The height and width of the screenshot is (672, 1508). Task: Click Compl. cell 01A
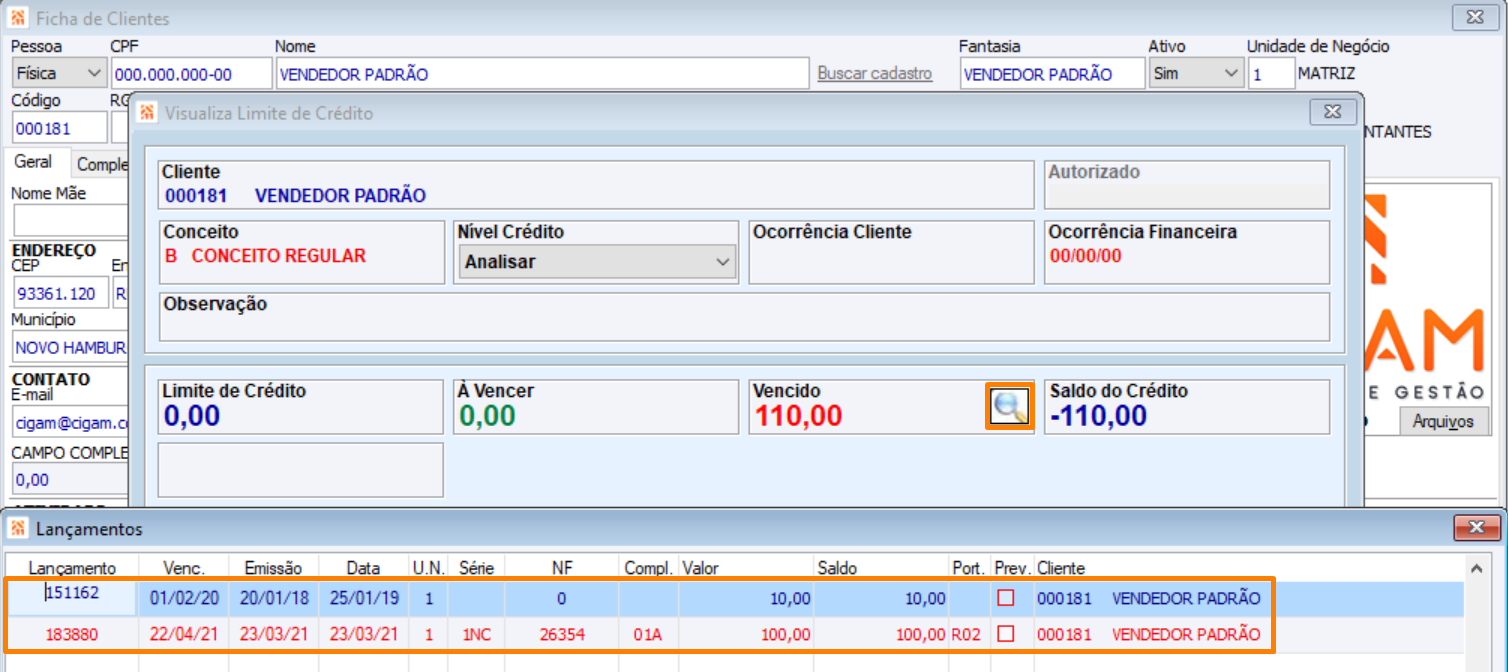[648, 634]
